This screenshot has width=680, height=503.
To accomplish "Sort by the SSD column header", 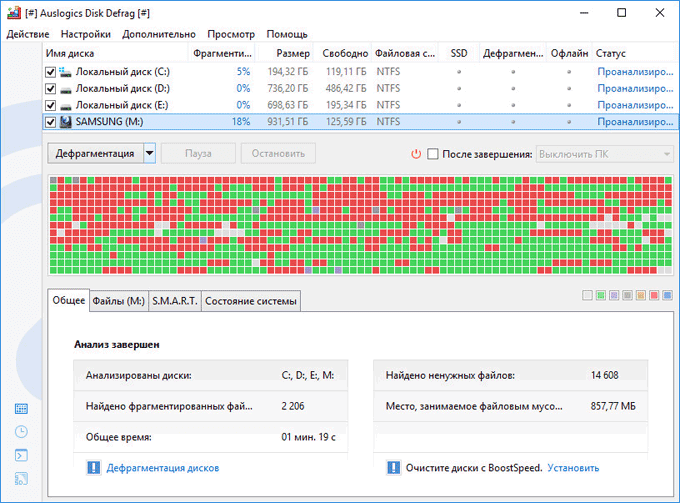I will pos(459,53).
